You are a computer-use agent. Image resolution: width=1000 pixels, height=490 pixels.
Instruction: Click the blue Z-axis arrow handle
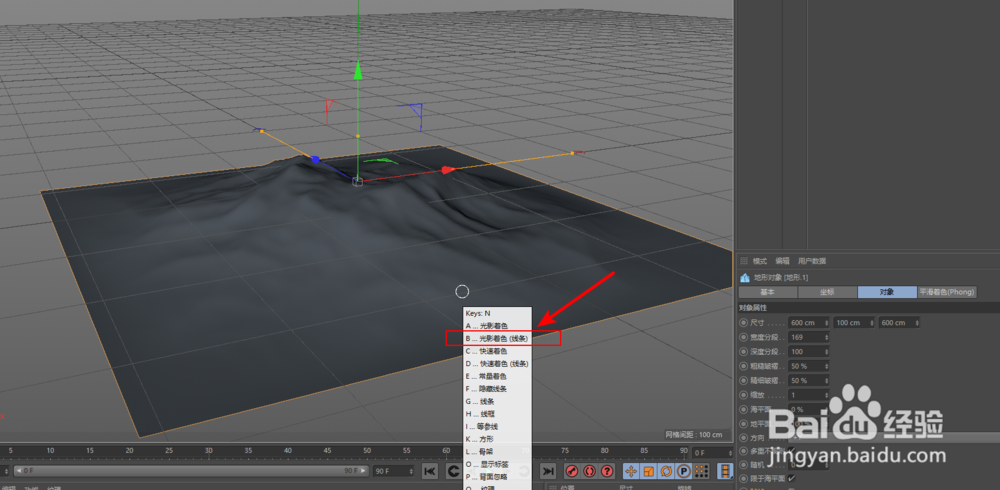point(315,160)
